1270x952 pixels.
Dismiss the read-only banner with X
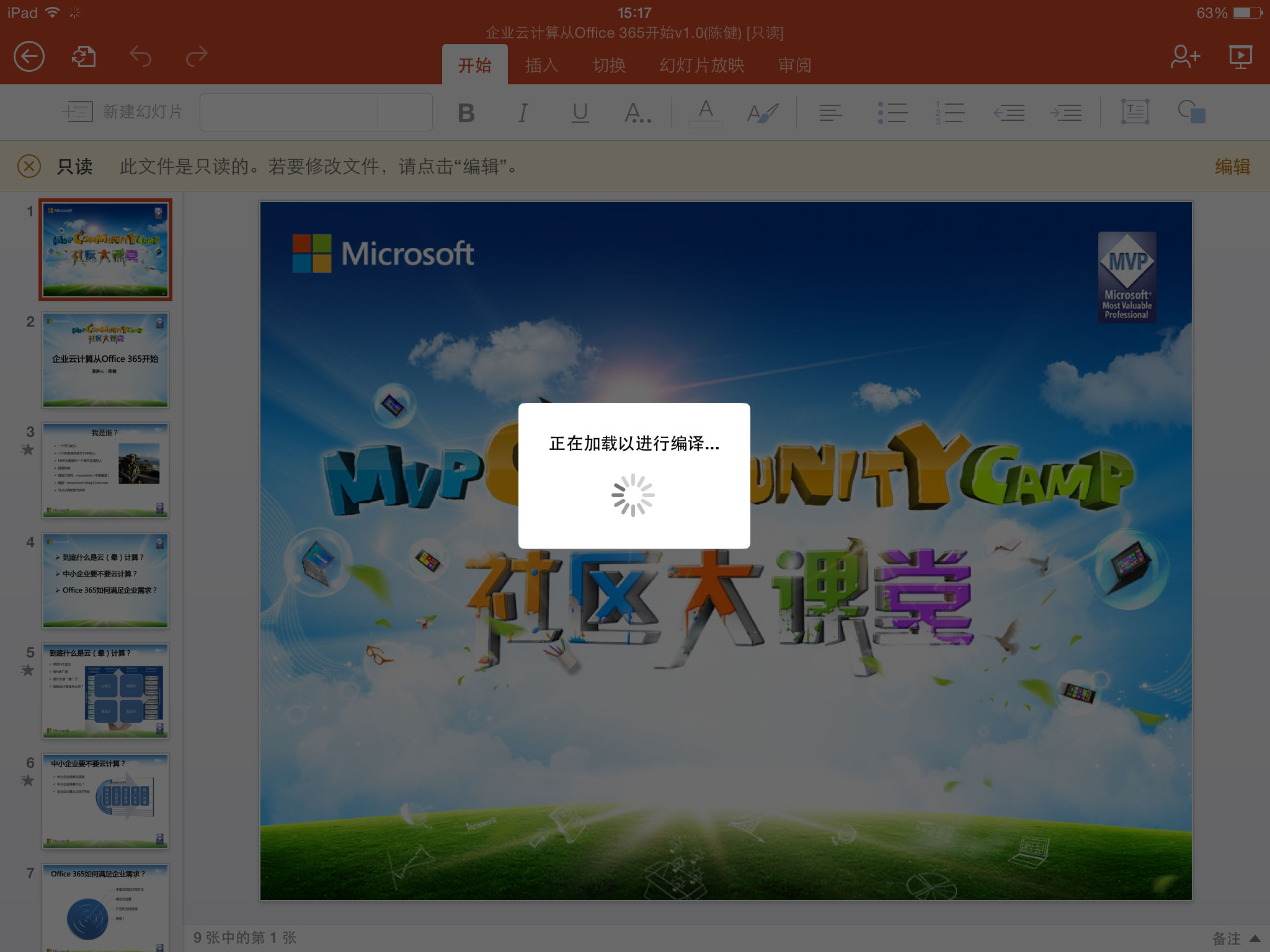pos(29,166)
